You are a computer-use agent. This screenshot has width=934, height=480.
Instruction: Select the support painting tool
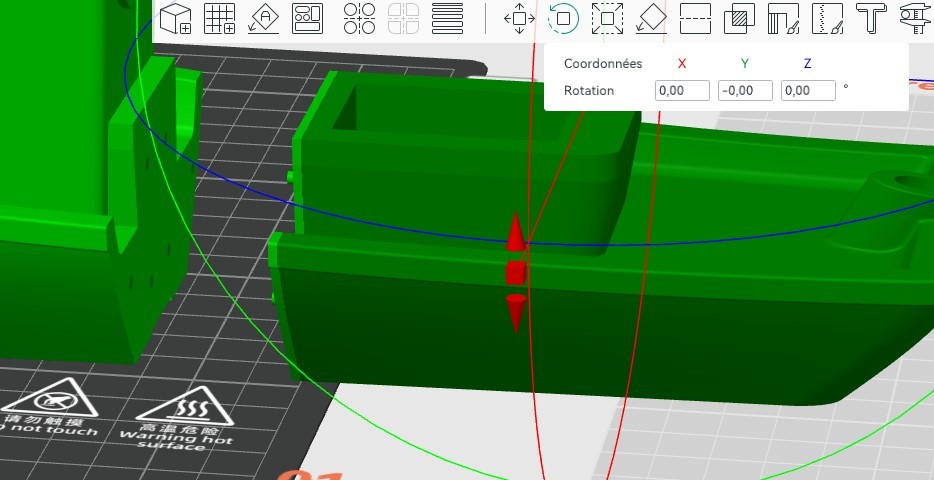[x=783, y=18]
